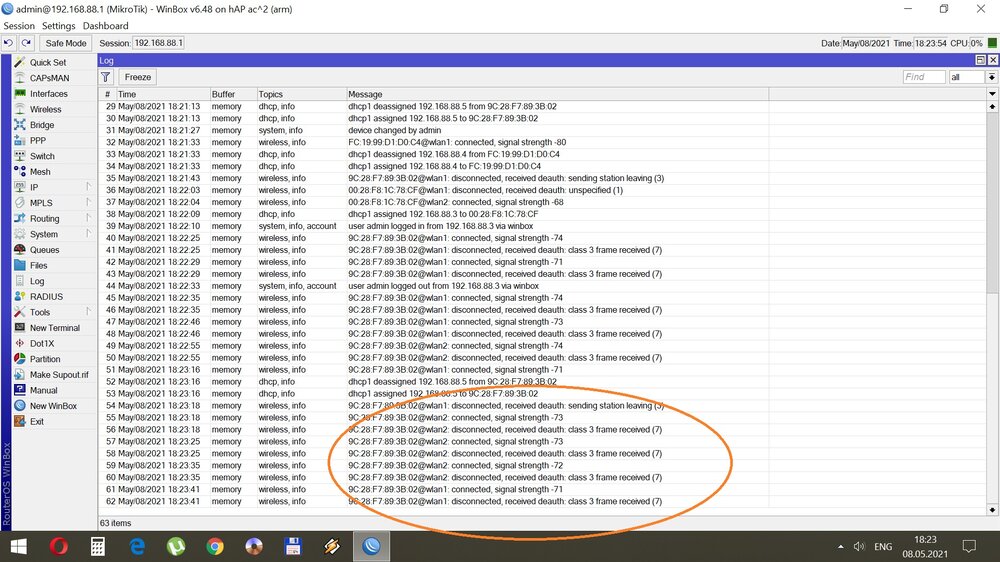Open Google Chrome from the taskbar
Viewport: 1000px width, 562px height.
point(215,546)
